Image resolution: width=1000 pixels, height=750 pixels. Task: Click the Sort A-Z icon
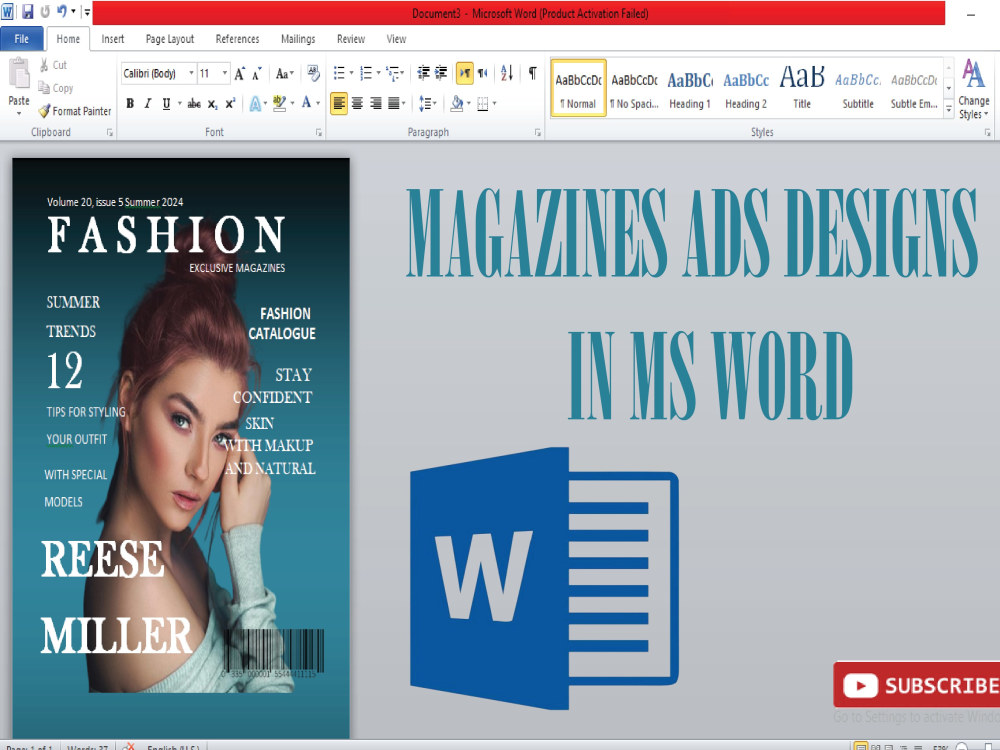(x=507, y=73)
